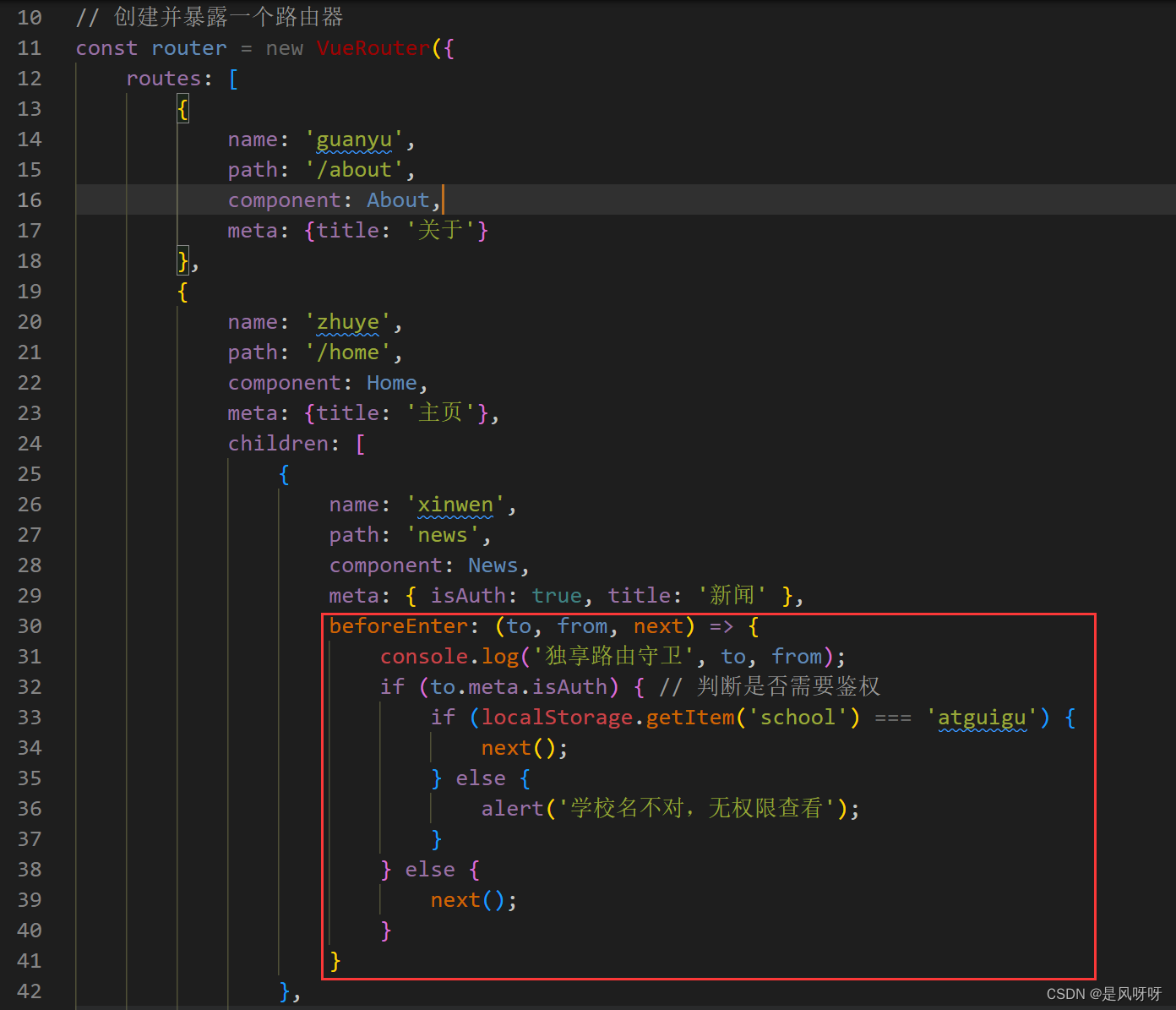1176x1010 pixels.
Task: Click the opening brace on line 13
Action: (x=182, y=109)
